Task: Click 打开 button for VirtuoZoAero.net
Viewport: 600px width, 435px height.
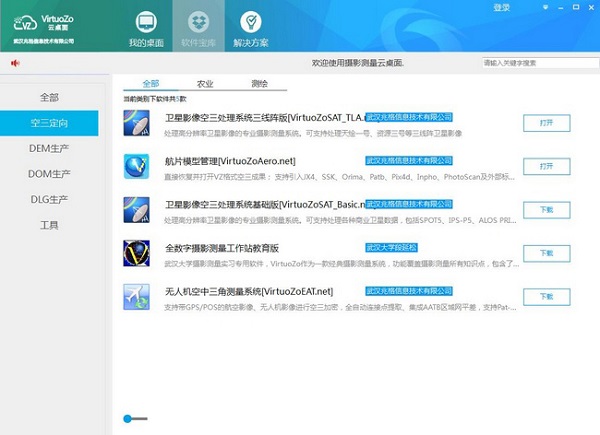Action: [x=546, y=166]
